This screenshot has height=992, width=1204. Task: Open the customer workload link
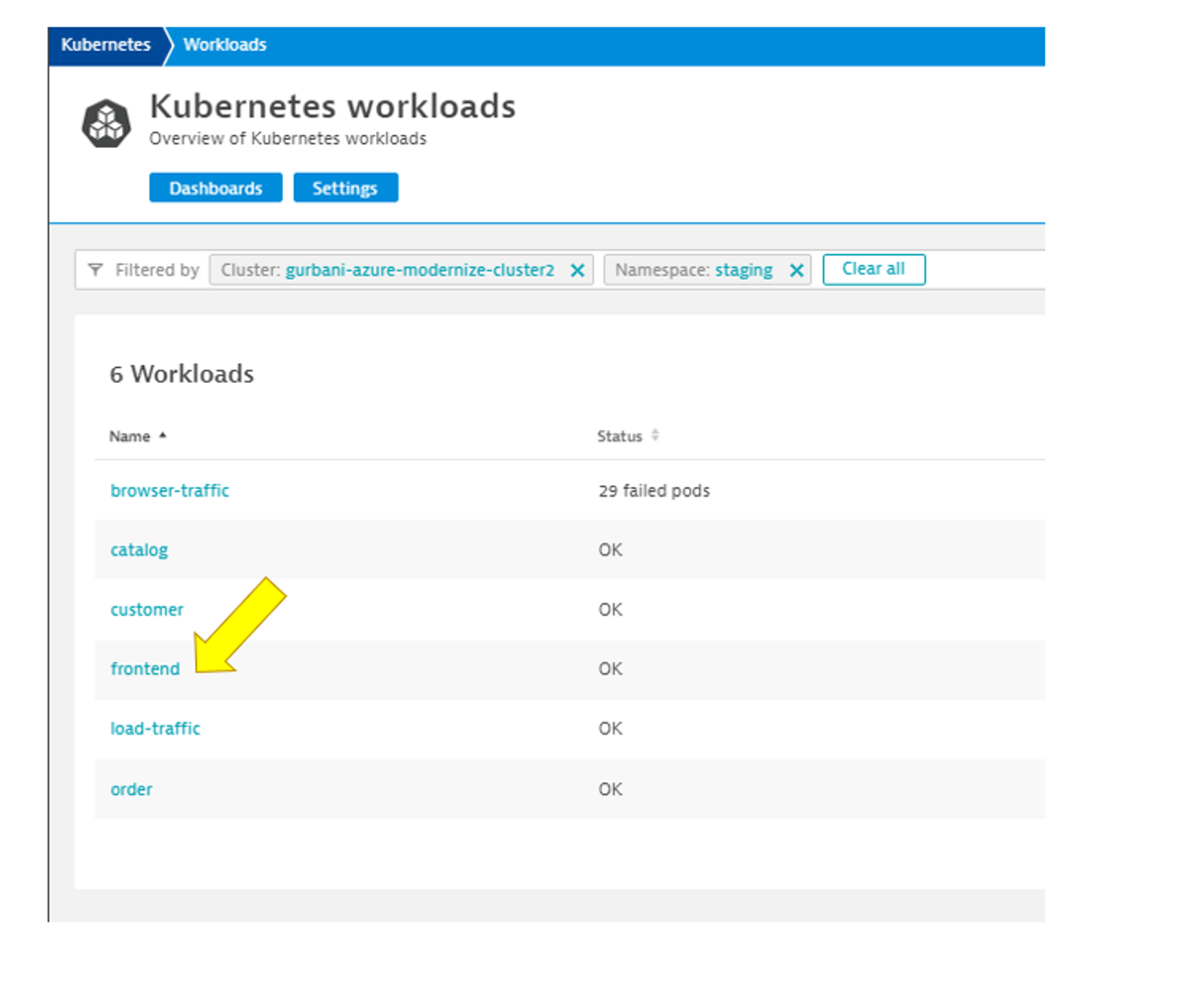pyautogui.click(x=146, y=610)
